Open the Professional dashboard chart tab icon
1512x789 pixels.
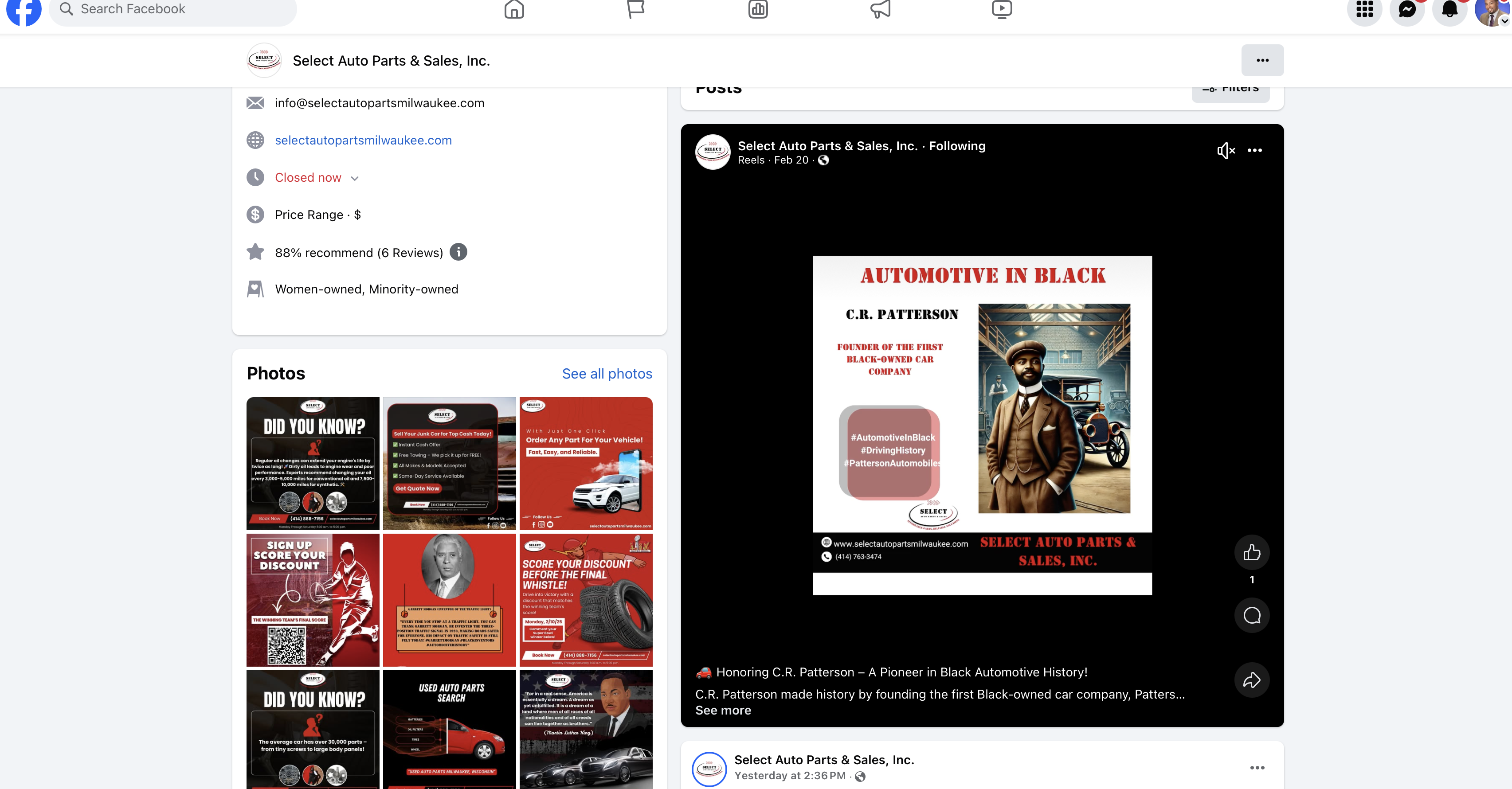pos(758,9)
